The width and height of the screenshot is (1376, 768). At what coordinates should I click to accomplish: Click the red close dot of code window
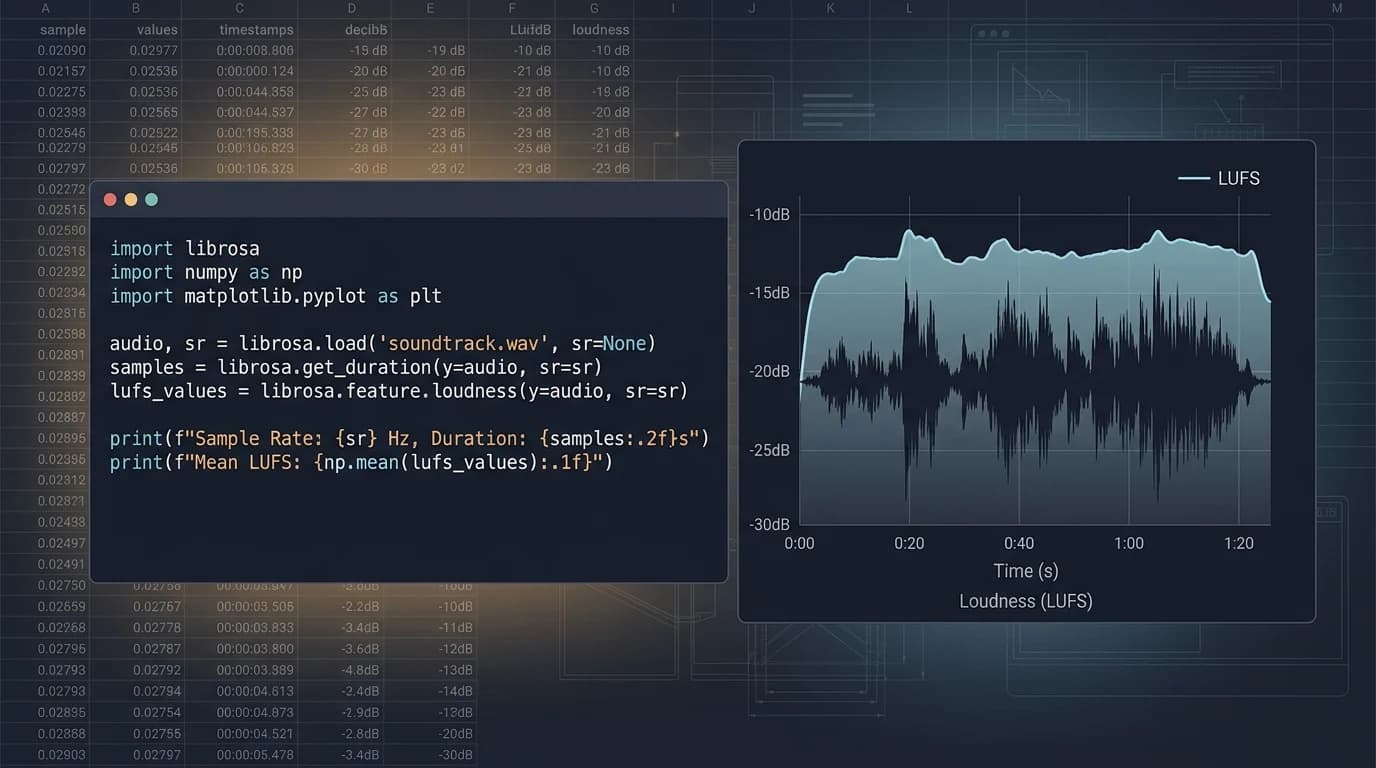[x=110, y=200]
